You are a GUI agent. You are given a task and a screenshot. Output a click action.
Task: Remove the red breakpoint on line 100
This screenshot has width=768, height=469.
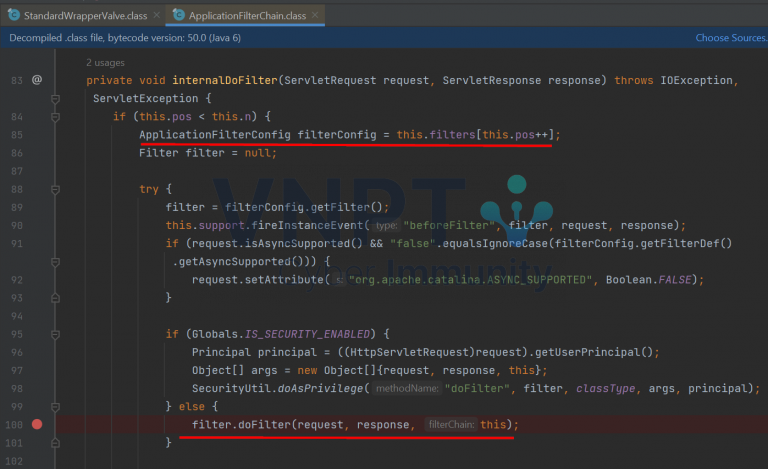click(37, 424)
